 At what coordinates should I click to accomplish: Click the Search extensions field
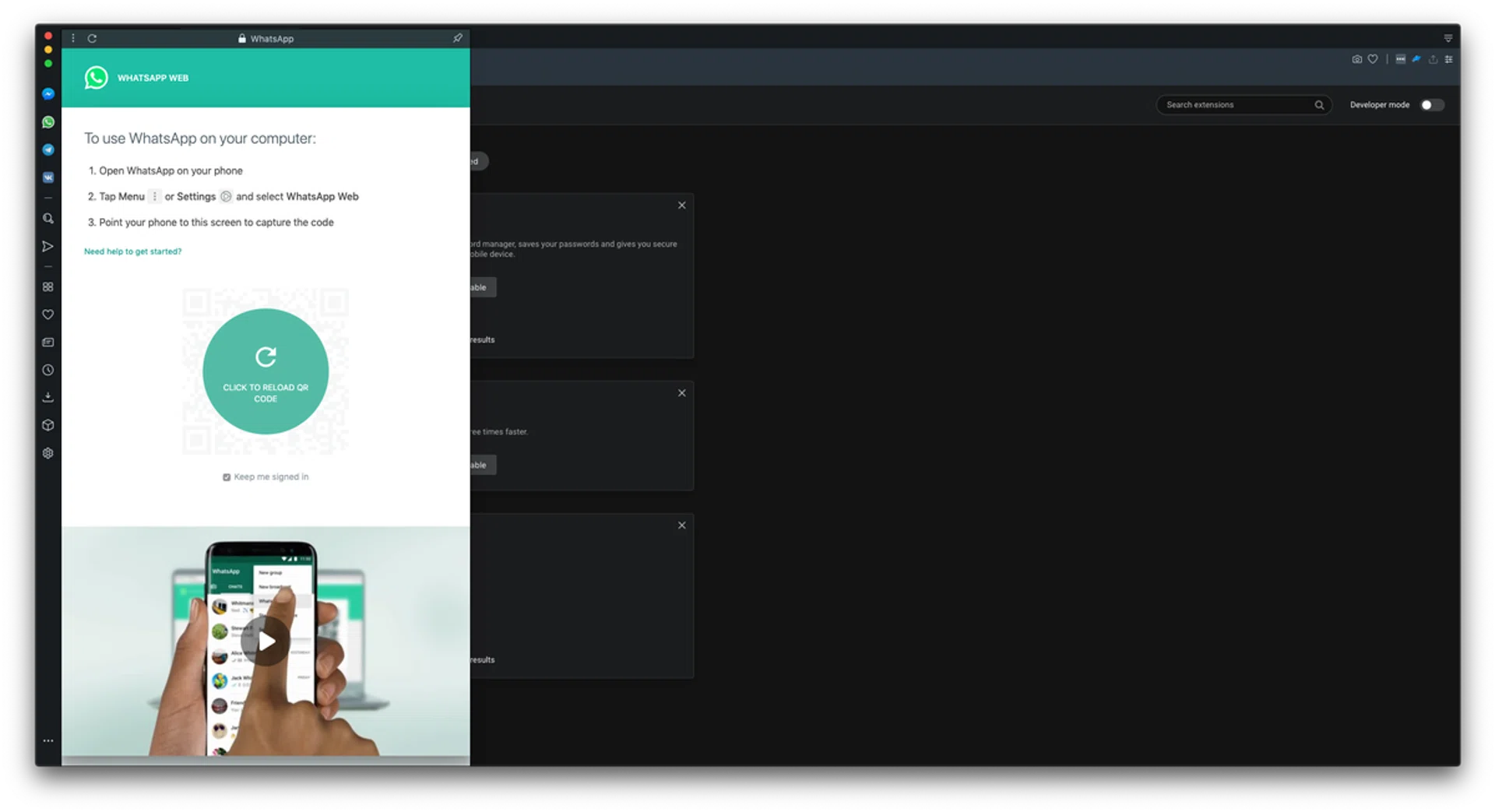click(1236, 105)
